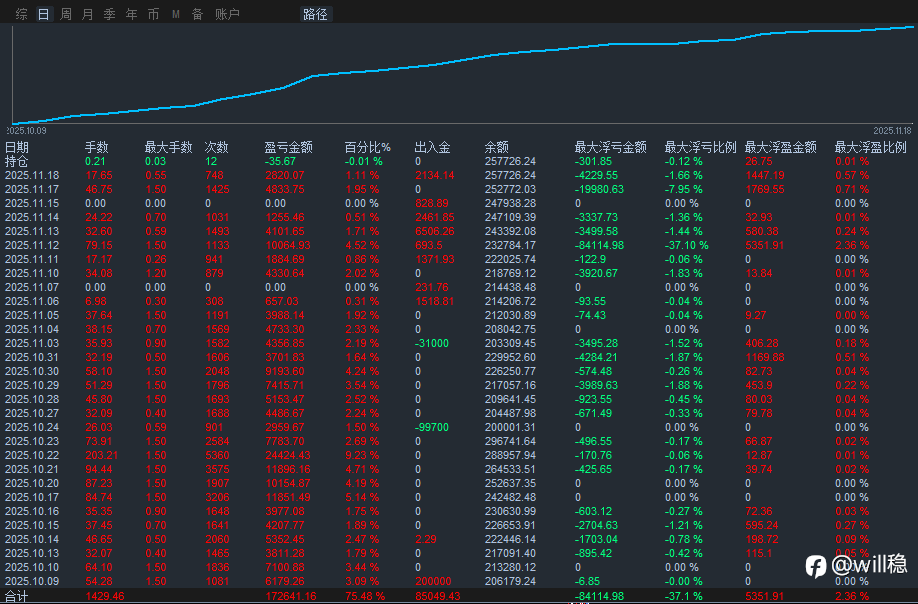Select the 2025.11.18 date row
The width and height of the screenshot is (918, 604).
pyautogui.click(x=459, y=176)
